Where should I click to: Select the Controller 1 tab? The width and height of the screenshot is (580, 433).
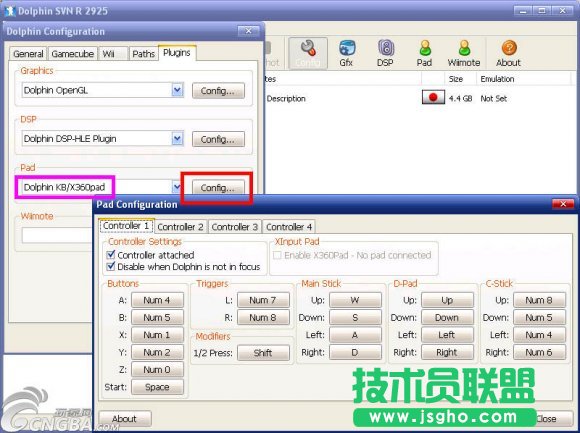126,226
